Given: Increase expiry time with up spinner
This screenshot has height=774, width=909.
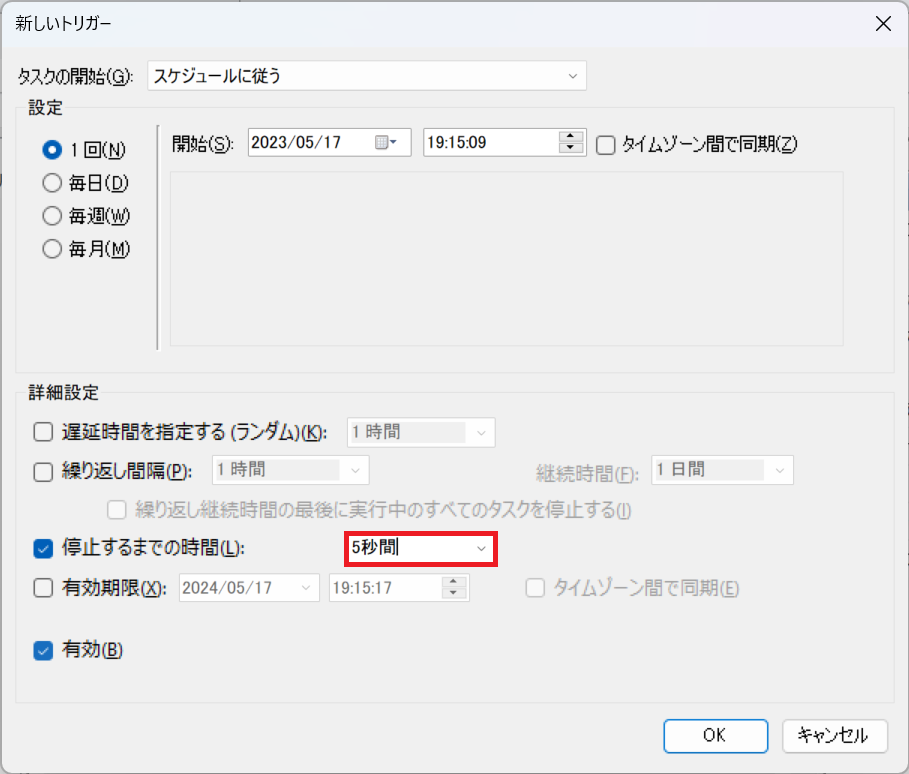Looking at the screenshot, I should click(x=453, y=582).
